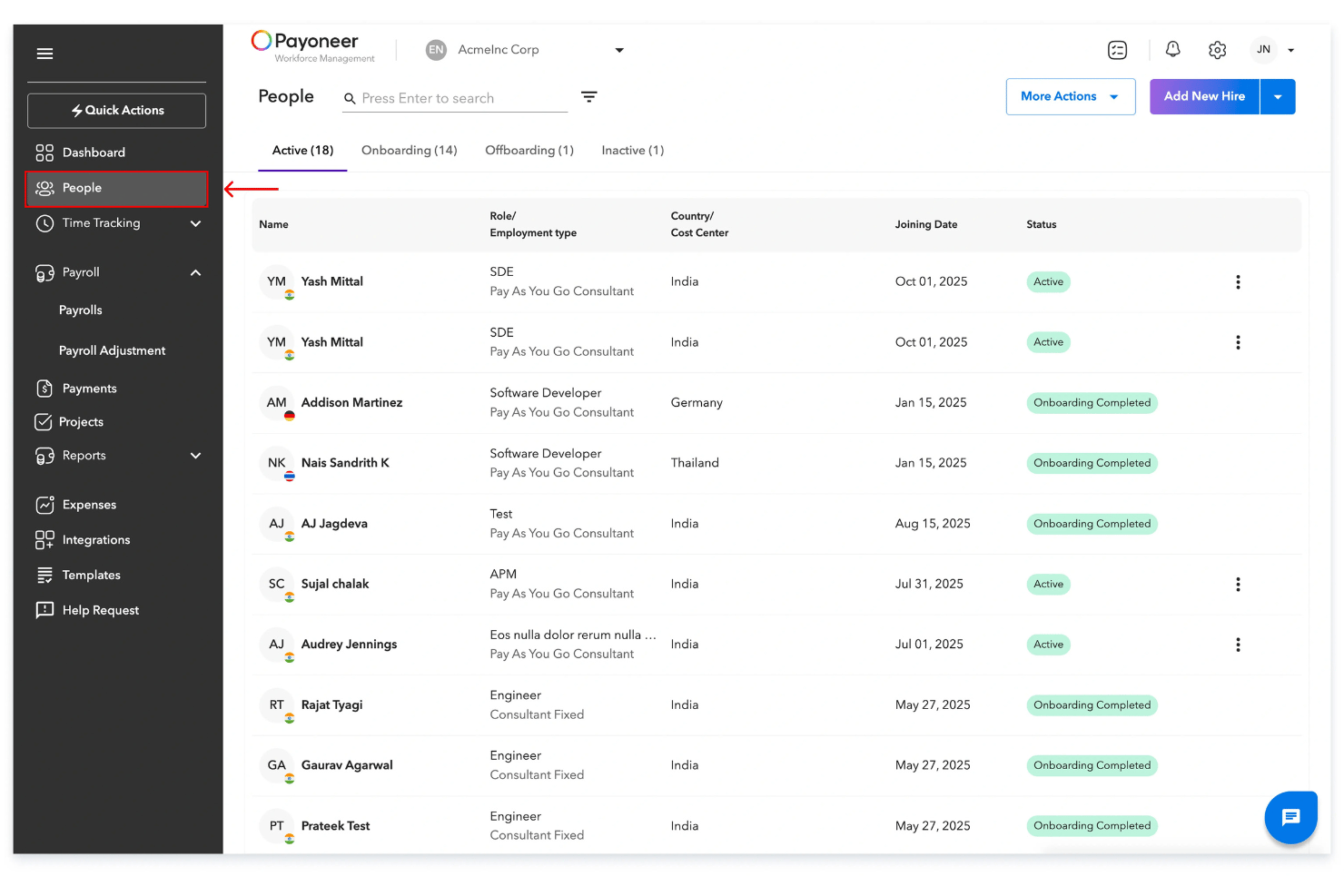Click the Status column header
Image resolution: width=1344 pixels, height=896 pixels.
1041,225
